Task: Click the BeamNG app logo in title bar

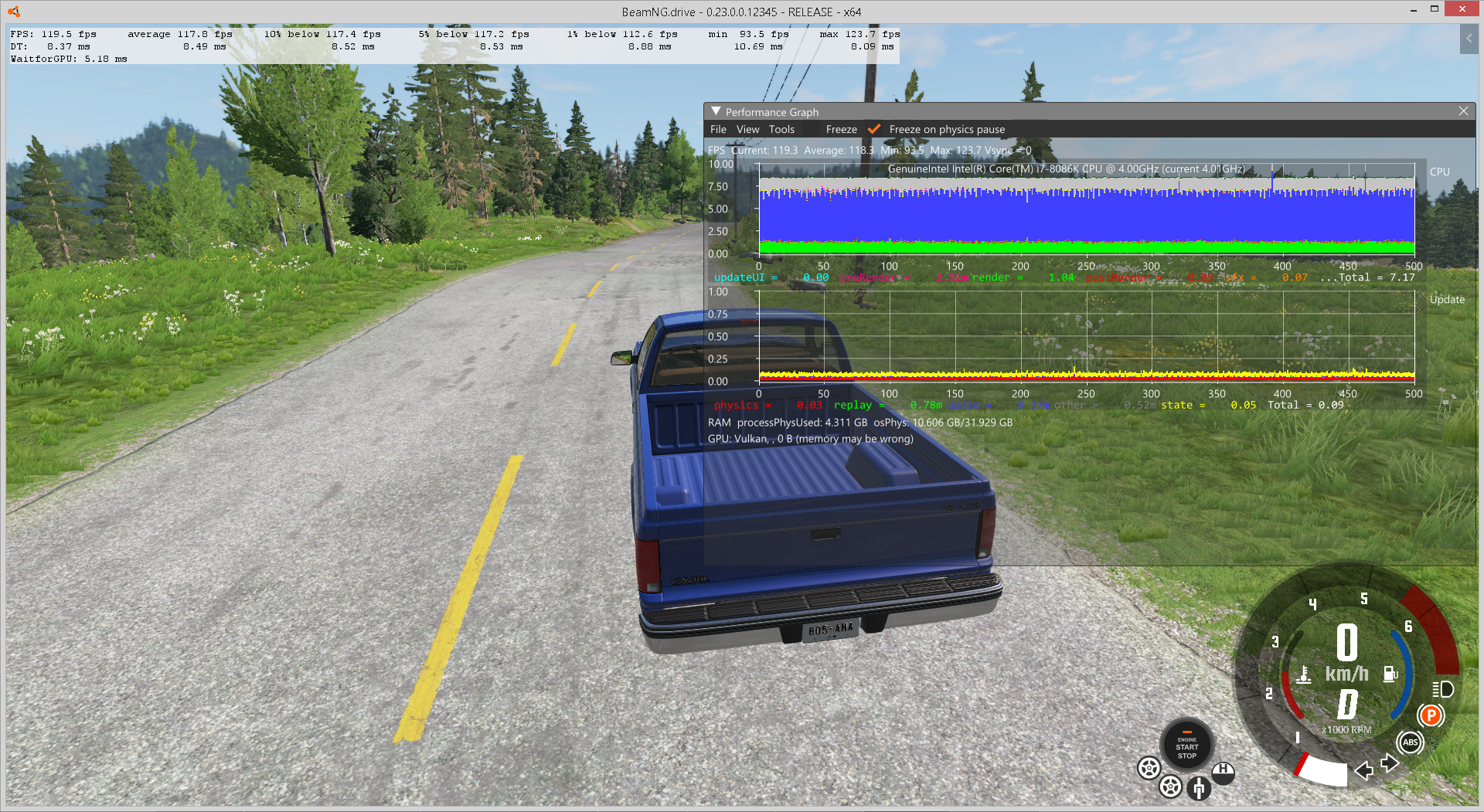Action: 13,12
